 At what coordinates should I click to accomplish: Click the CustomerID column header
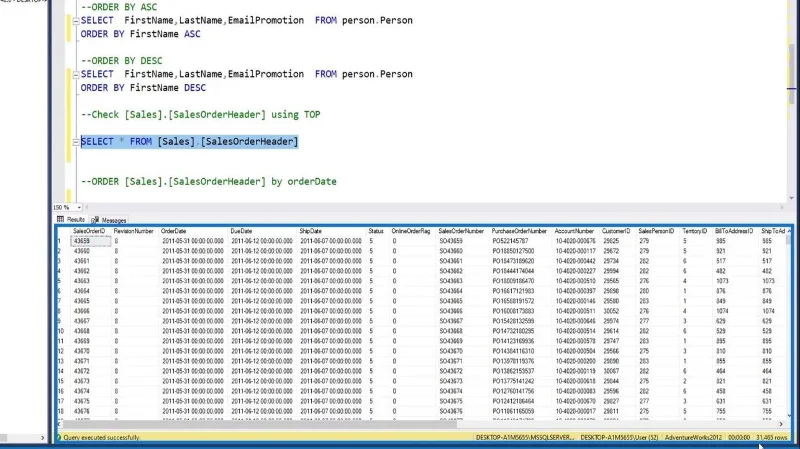tap(616, 231)
